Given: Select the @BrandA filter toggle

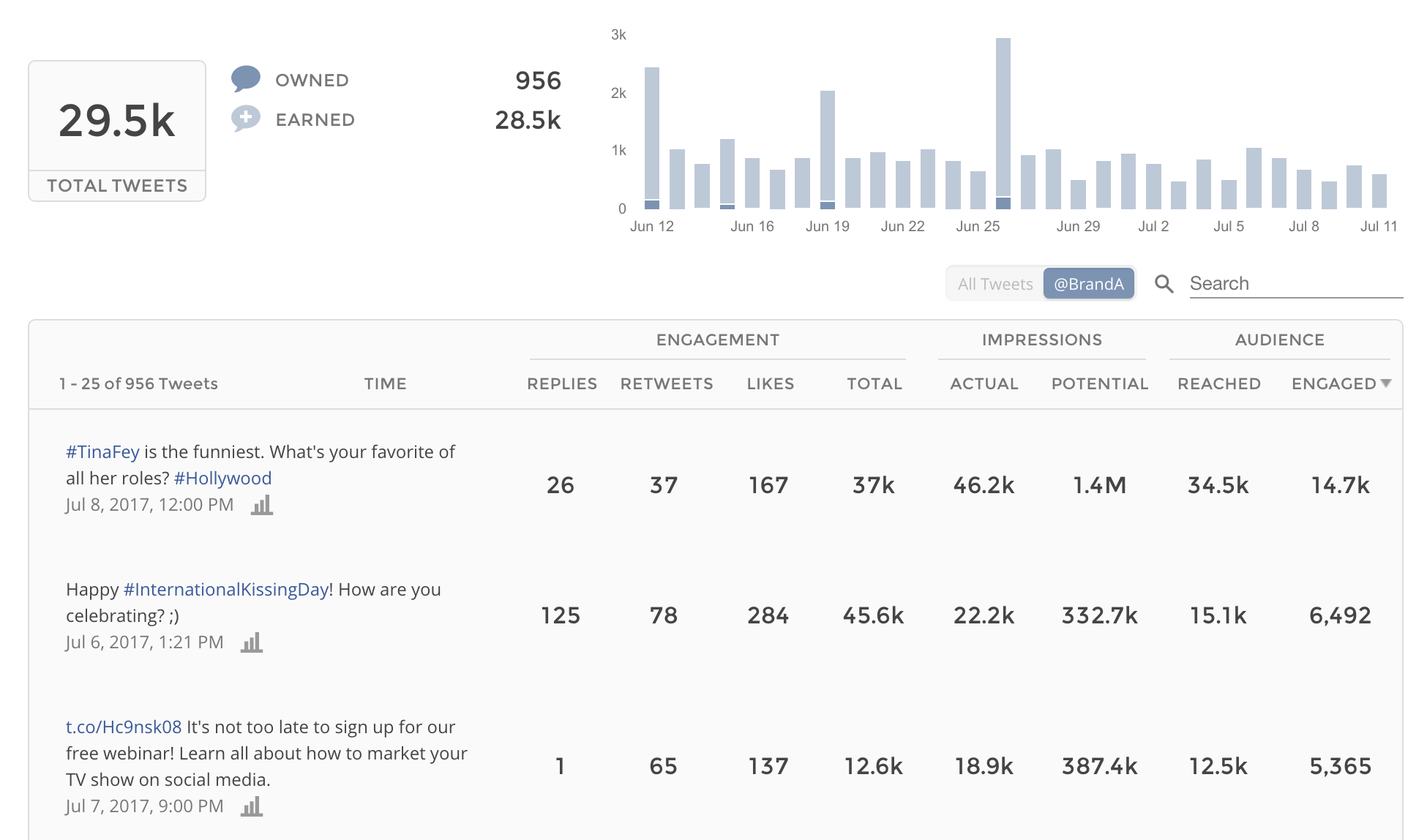Looking at the screenshot, I should point(1088,284).
